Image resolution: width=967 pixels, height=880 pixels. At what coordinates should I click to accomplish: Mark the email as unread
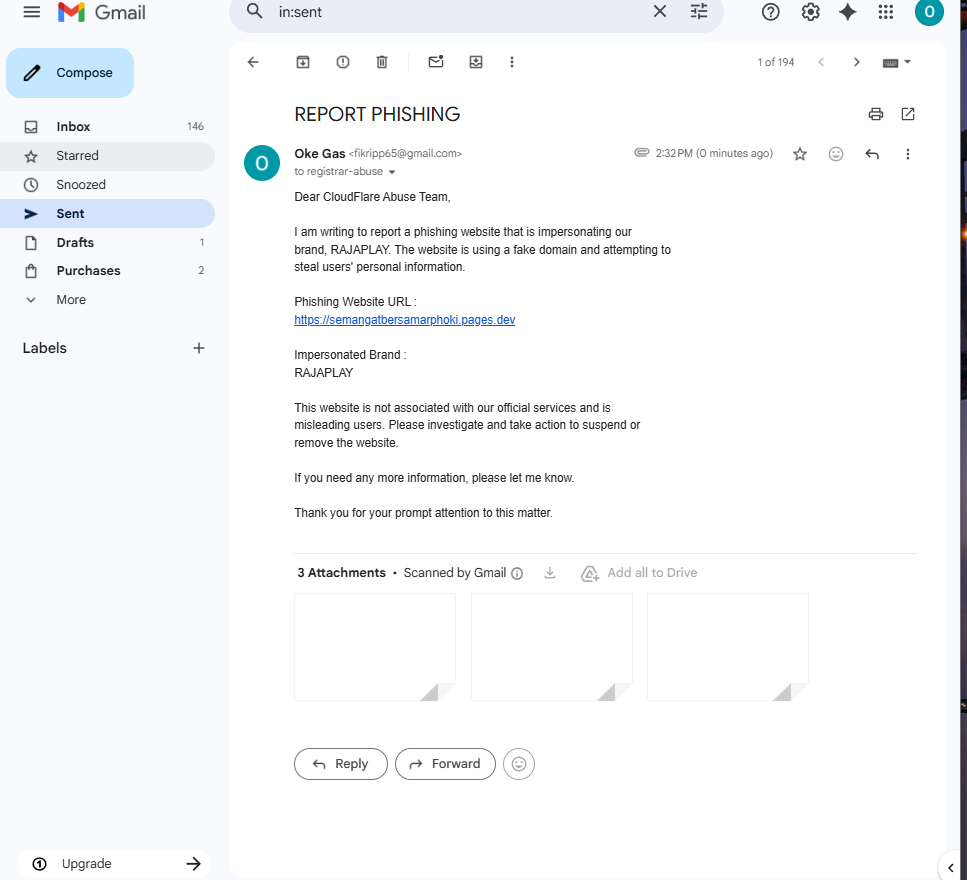coord(436,62)
